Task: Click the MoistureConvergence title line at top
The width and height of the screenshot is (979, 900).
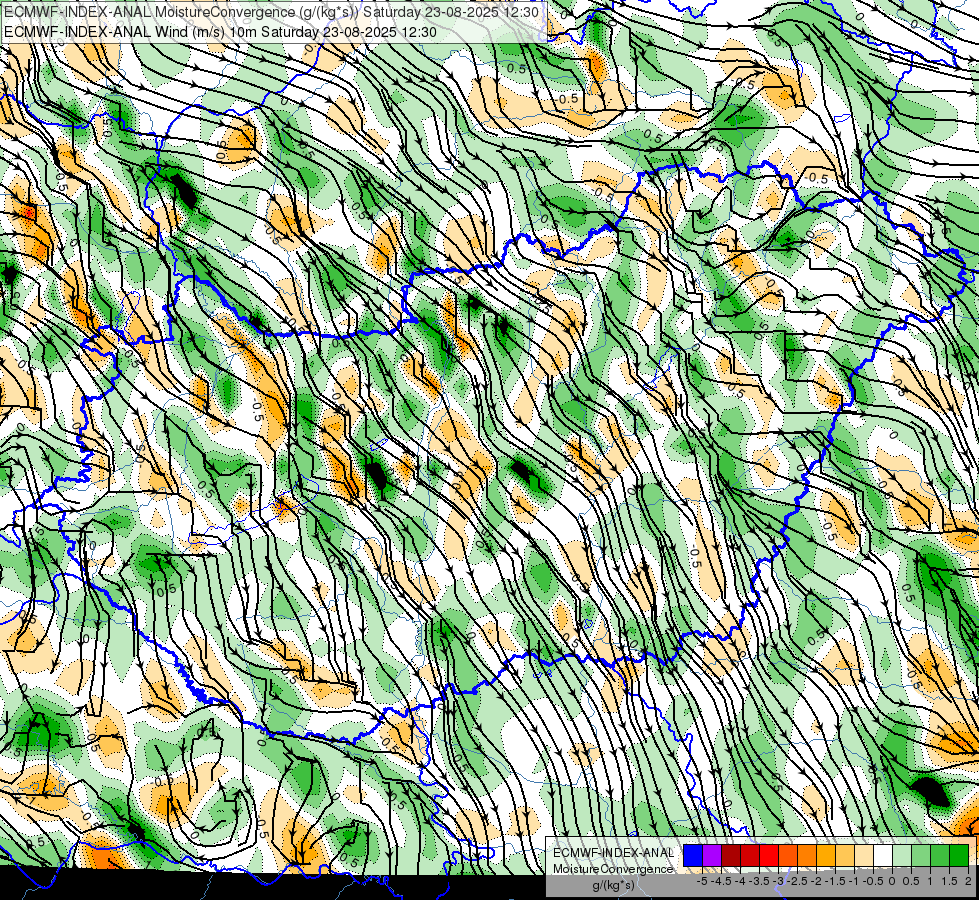Action: [x=274, y=12]
